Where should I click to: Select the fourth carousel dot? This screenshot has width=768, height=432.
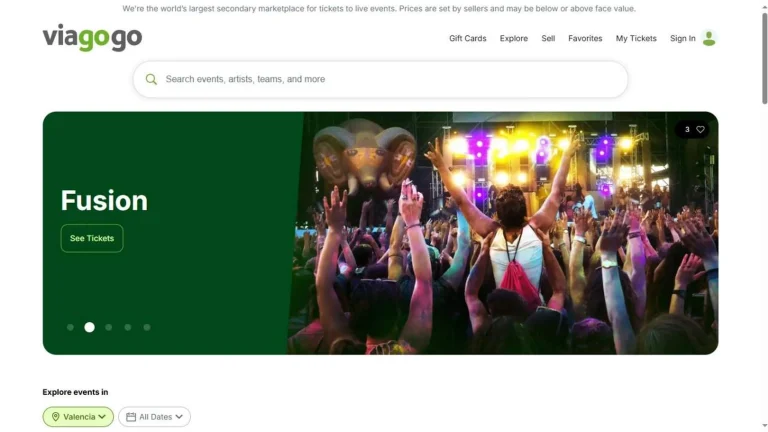point(128,327)
